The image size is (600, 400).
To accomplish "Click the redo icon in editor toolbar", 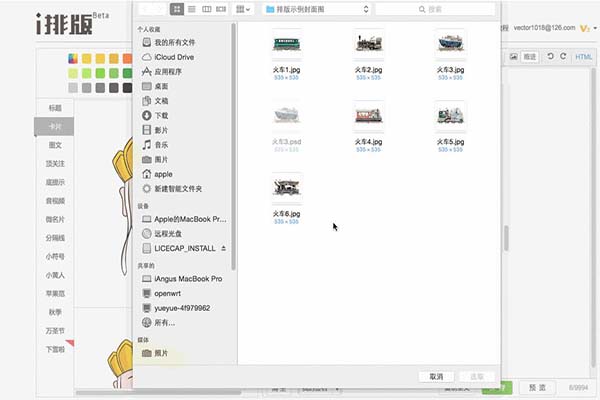I will click(562, 56).
